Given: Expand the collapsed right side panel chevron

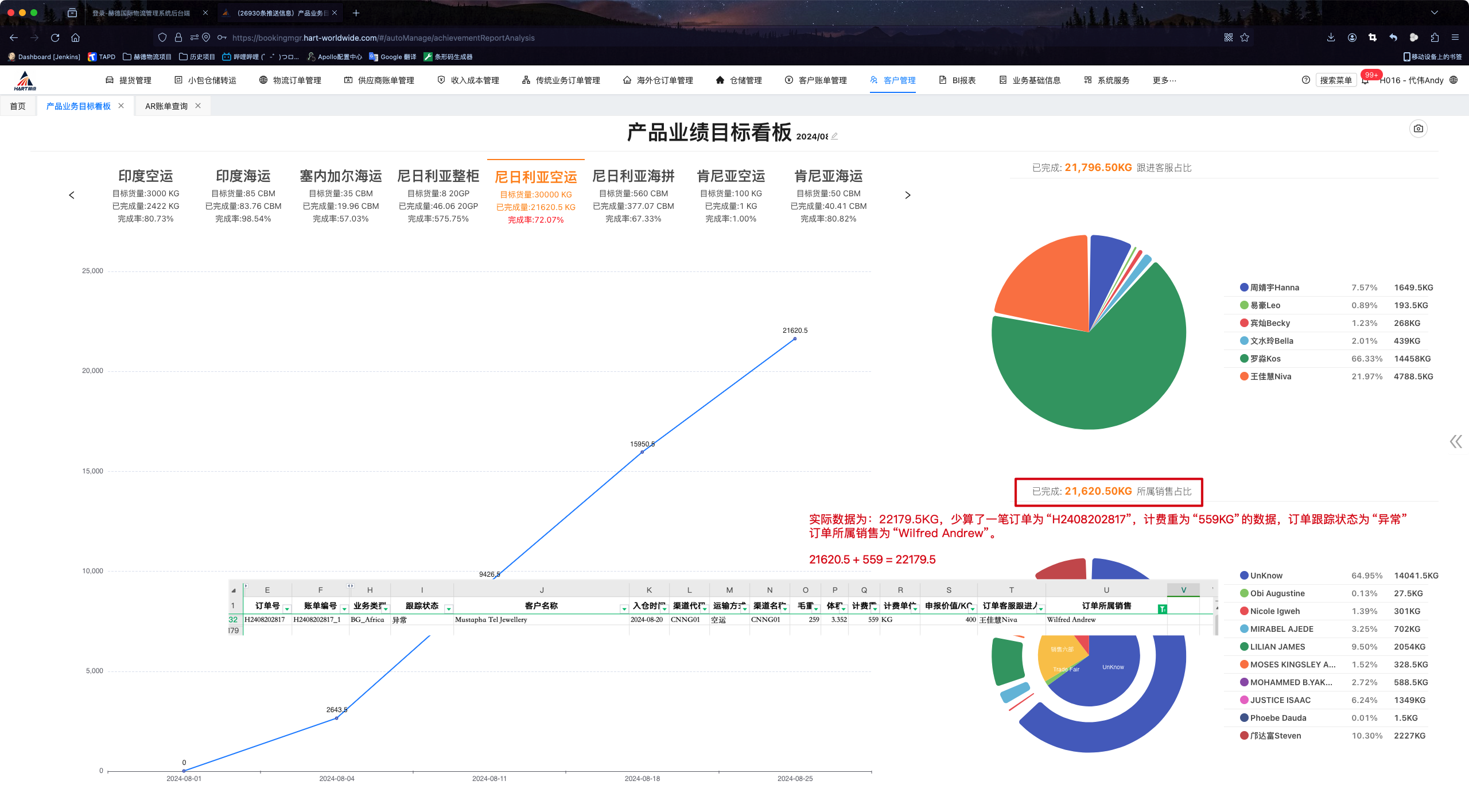Looking at the screenshot, I should click(1455, 441).
